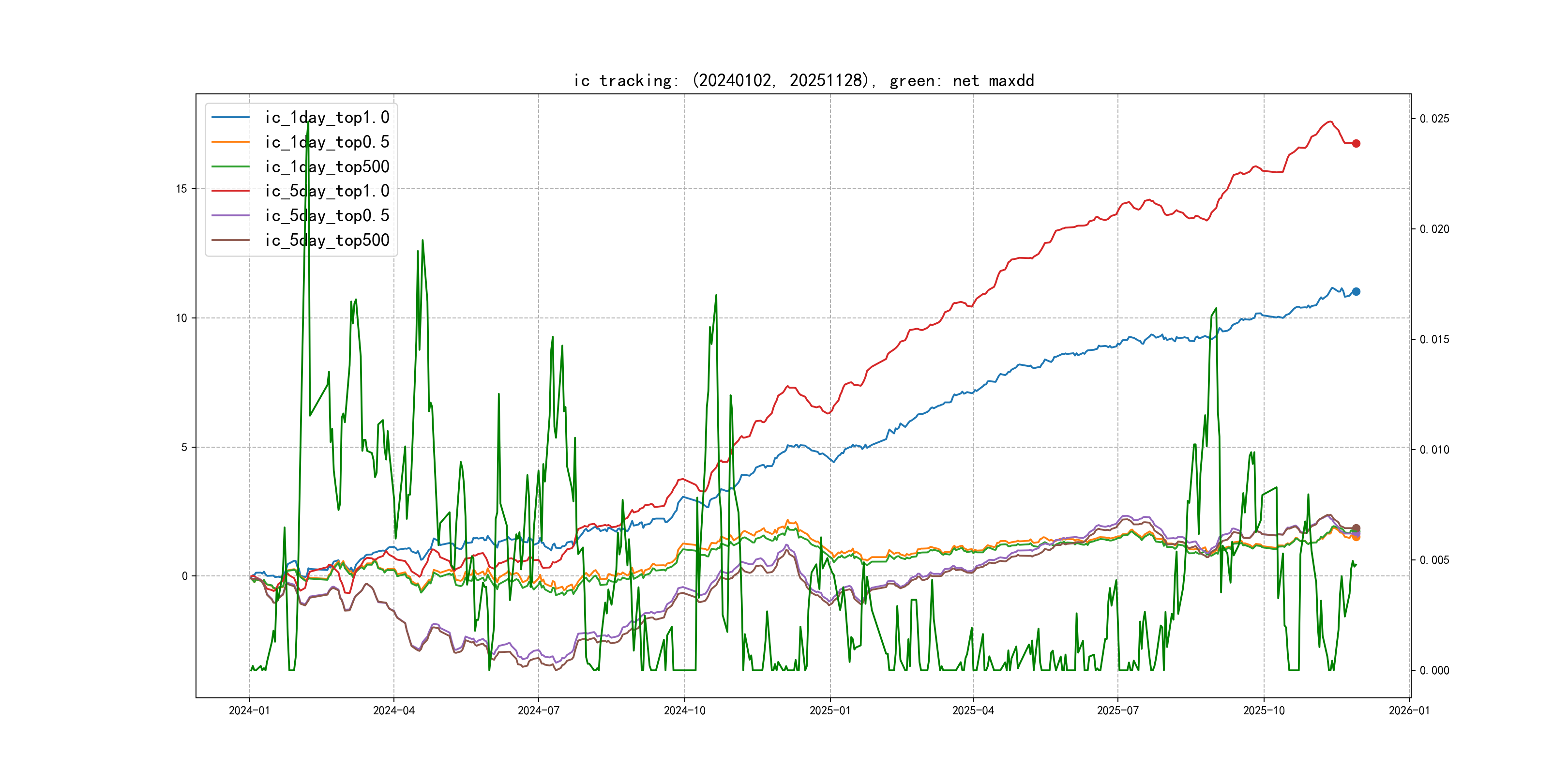This screenshot has height=784, width=1568.
Task: Click the ic_5day_top1.0 legend label
Action: 327,191
